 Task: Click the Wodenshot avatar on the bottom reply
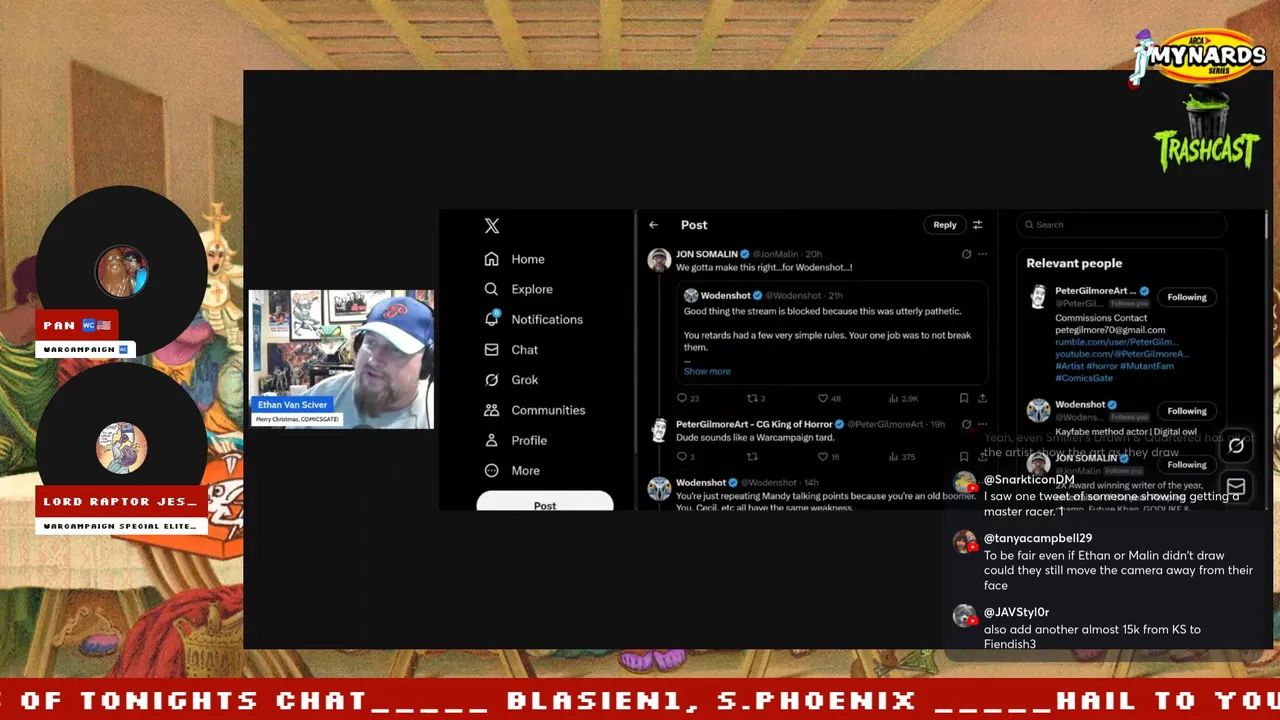click(659, 488)
